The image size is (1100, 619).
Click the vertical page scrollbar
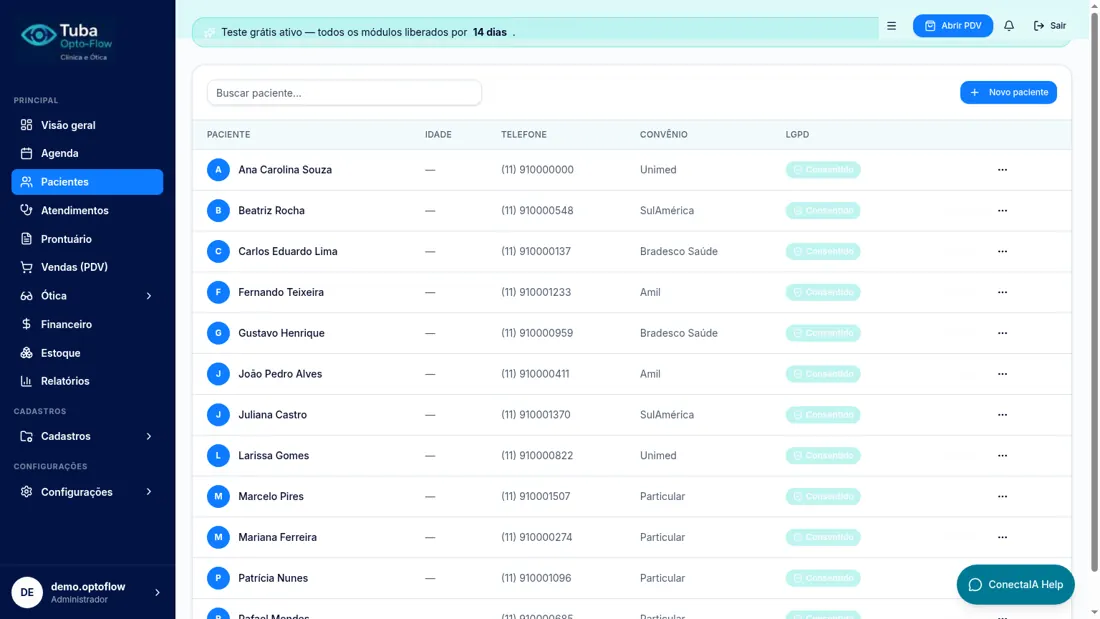coord(1094,291)
